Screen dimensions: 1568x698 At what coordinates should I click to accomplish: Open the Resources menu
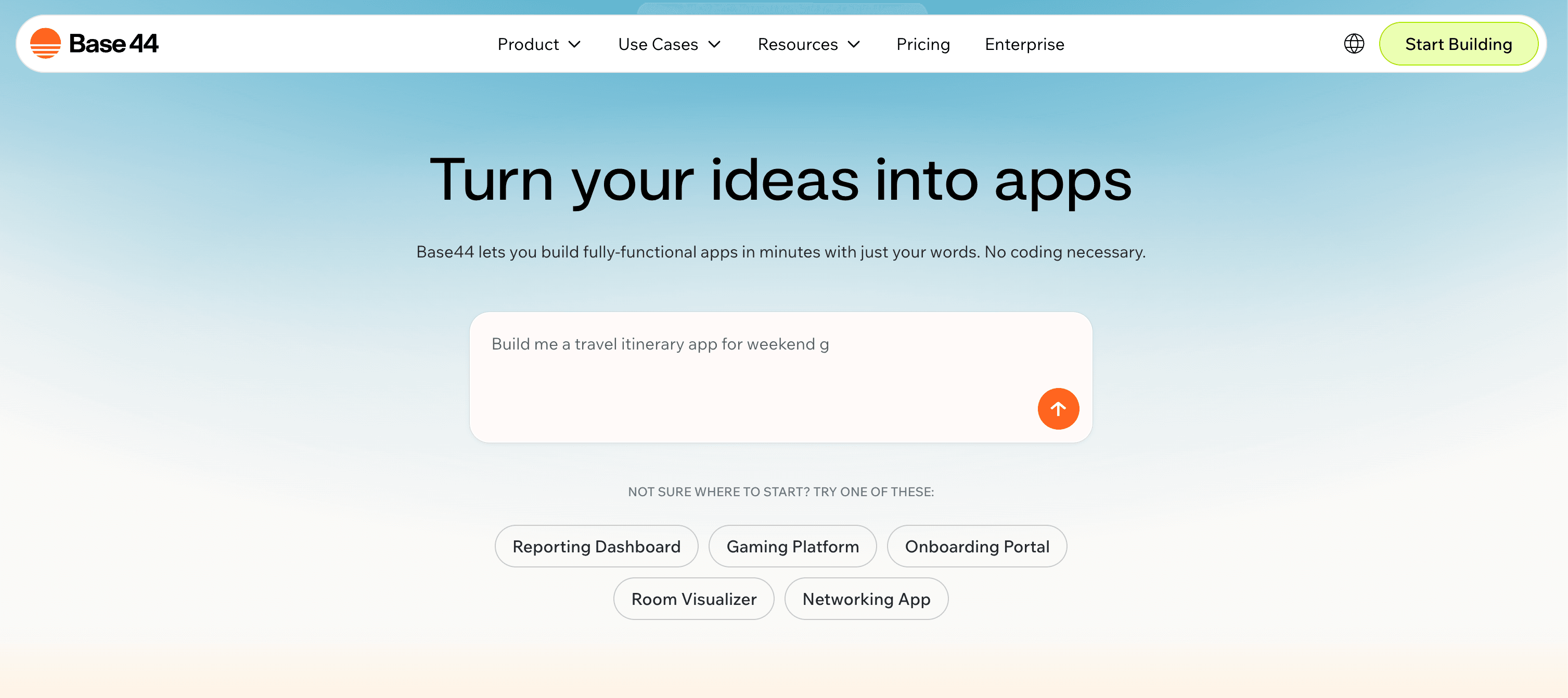coord(798,44)
